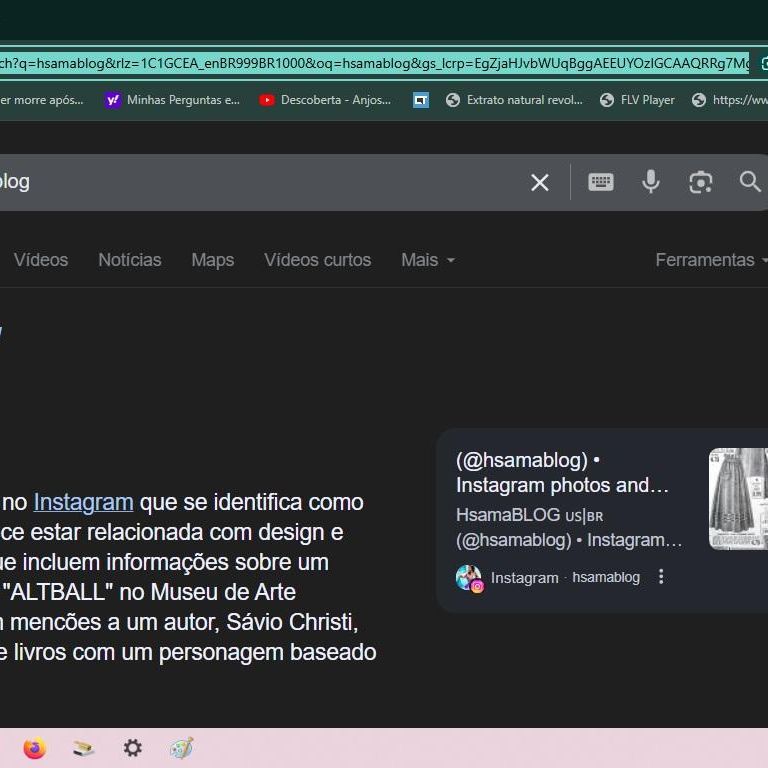768x768 pixels.
Task: Open Settings gear in the taskbar
Action: (132, 748)
